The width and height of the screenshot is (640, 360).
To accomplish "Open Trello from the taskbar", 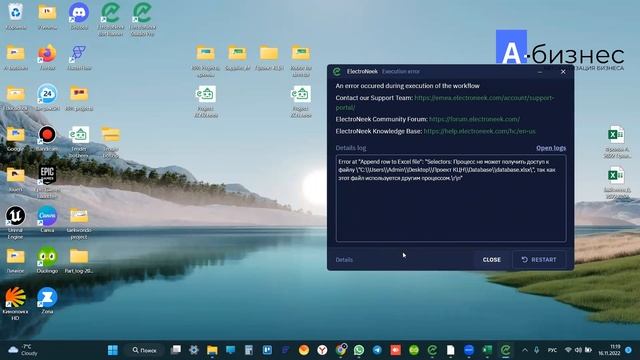I will (x=267, y=350).
